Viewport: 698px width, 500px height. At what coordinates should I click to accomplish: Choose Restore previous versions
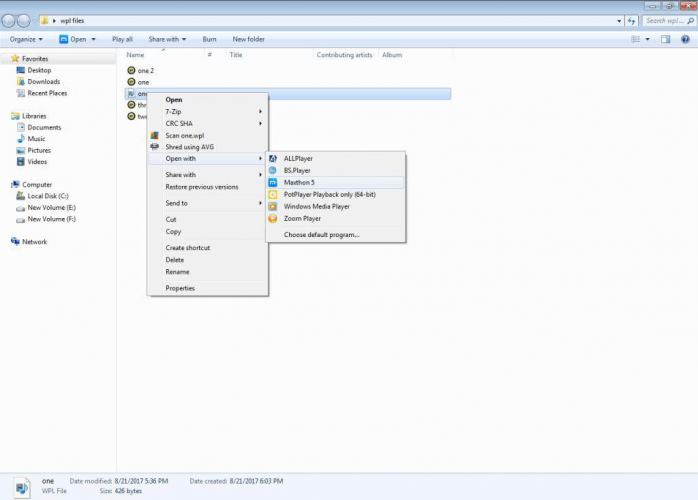[208, 187]
